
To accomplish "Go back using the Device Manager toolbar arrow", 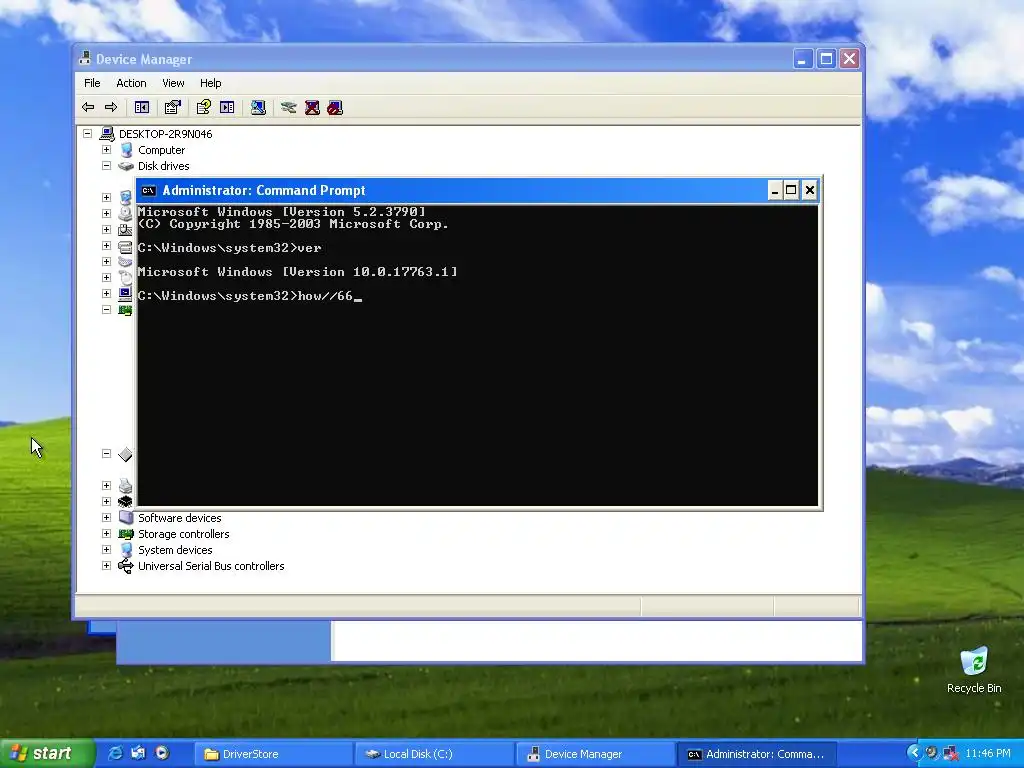I will pos(88,108).
